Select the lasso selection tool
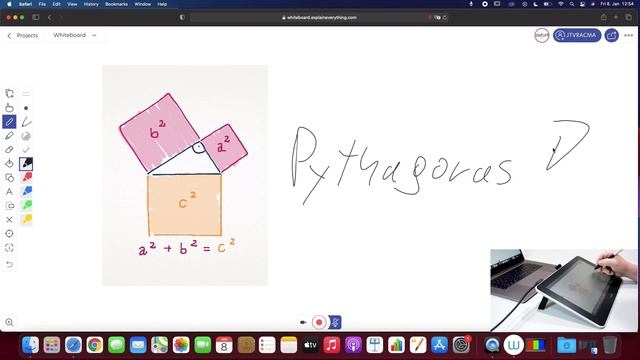Viewport: 640px width, 360px height. click(9, 248)
